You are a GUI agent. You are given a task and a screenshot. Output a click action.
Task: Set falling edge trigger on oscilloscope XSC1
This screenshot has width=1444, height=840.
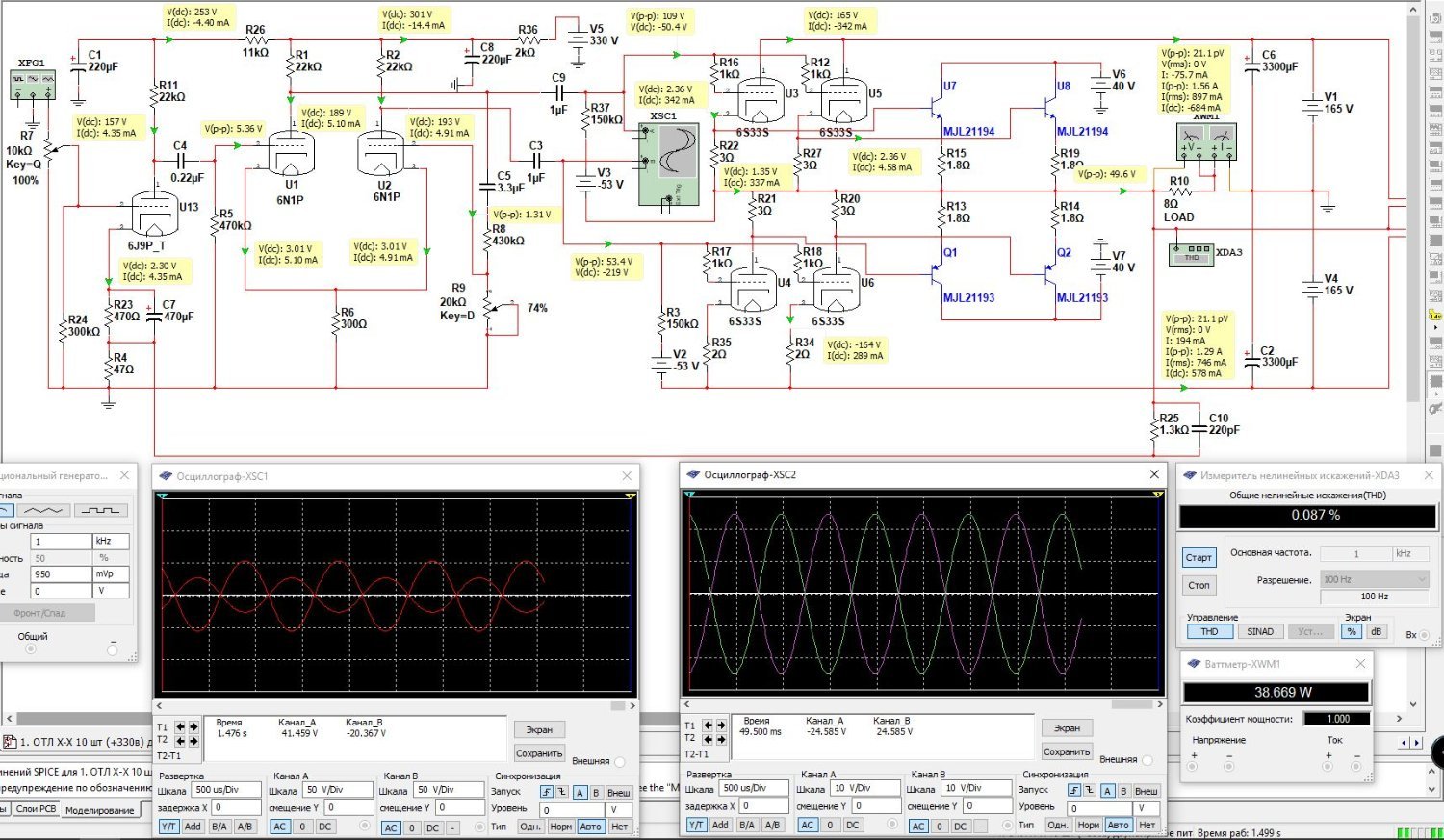[561, 793]
